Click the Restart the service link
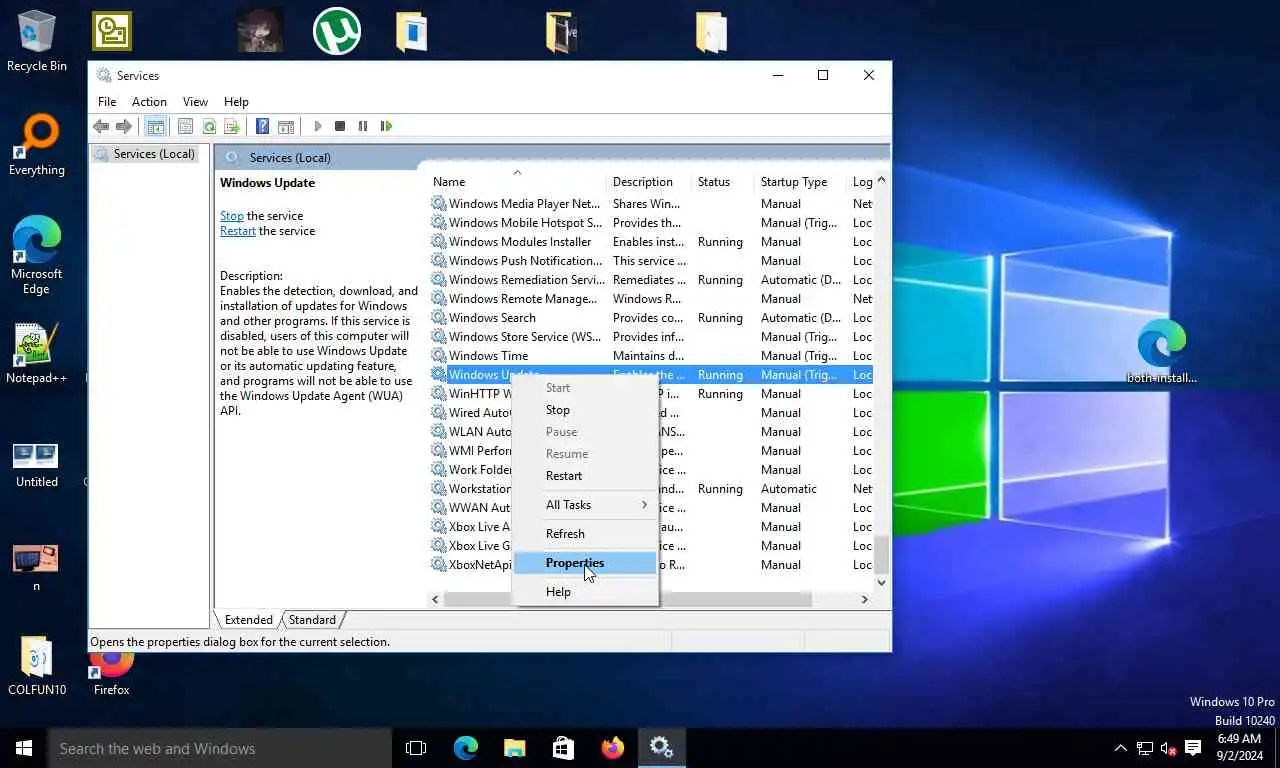The height and width of the screenshot is (768, 1280). tap(237, 231)
